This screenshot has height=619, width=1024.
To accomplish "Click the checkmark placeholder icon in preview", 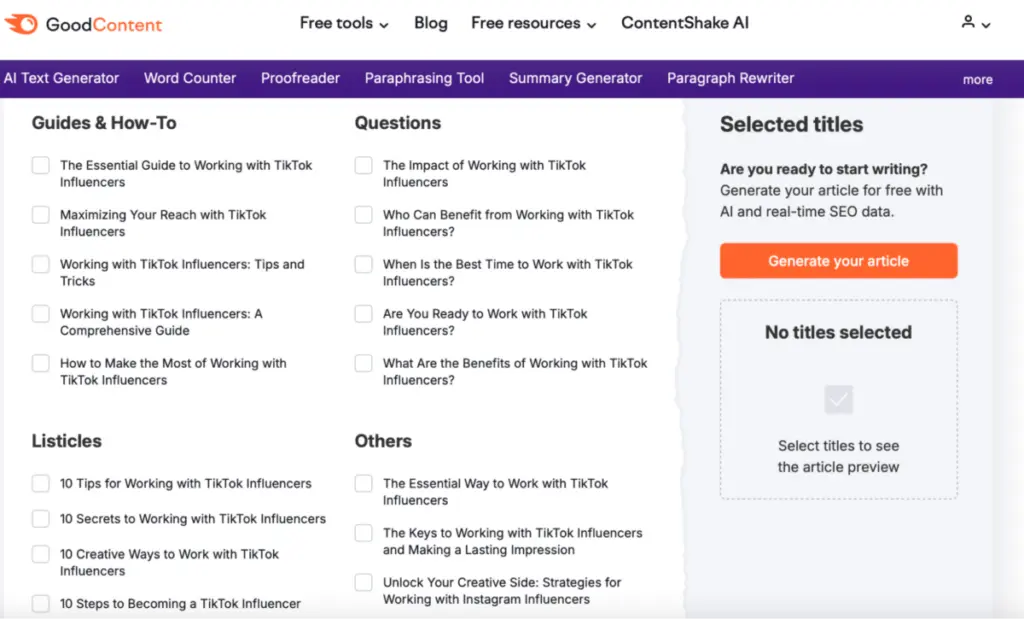I will pos(838,400).
